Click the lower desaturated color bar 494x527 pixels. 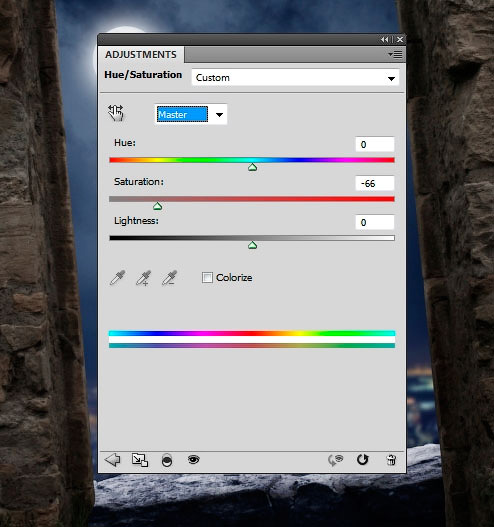[252, 346]
